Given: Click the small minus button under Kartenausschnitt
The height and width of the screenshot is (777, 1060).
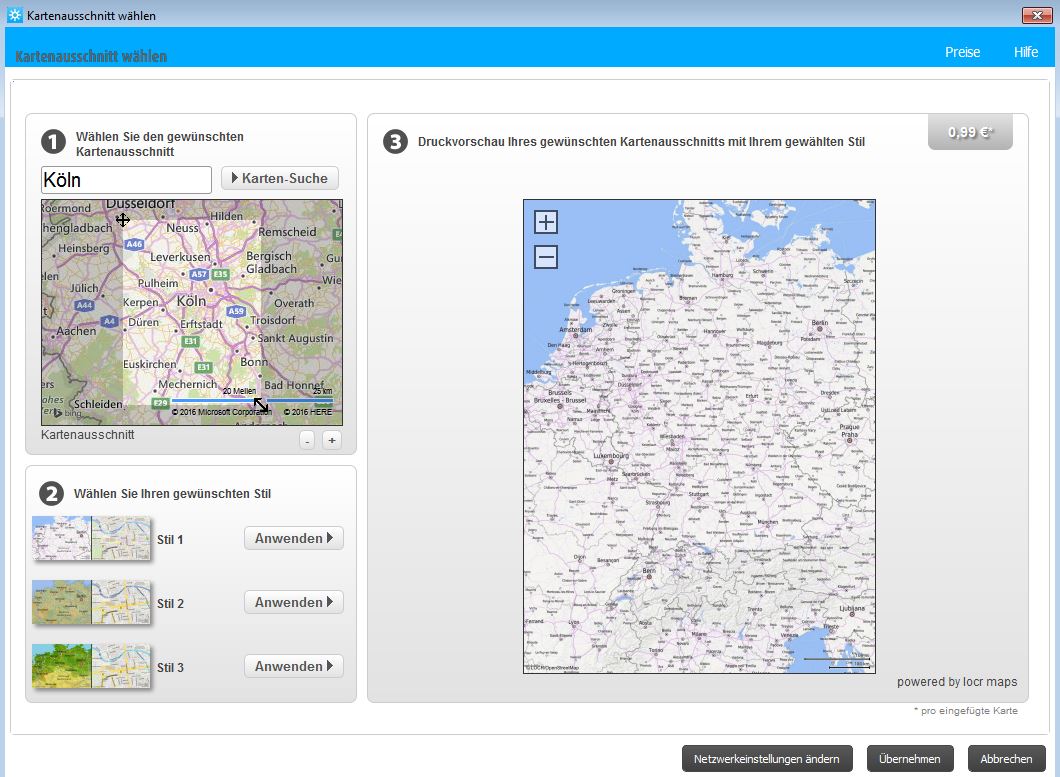Looking at the screenshot, I should pyautogui.click(x=307, y=440).
